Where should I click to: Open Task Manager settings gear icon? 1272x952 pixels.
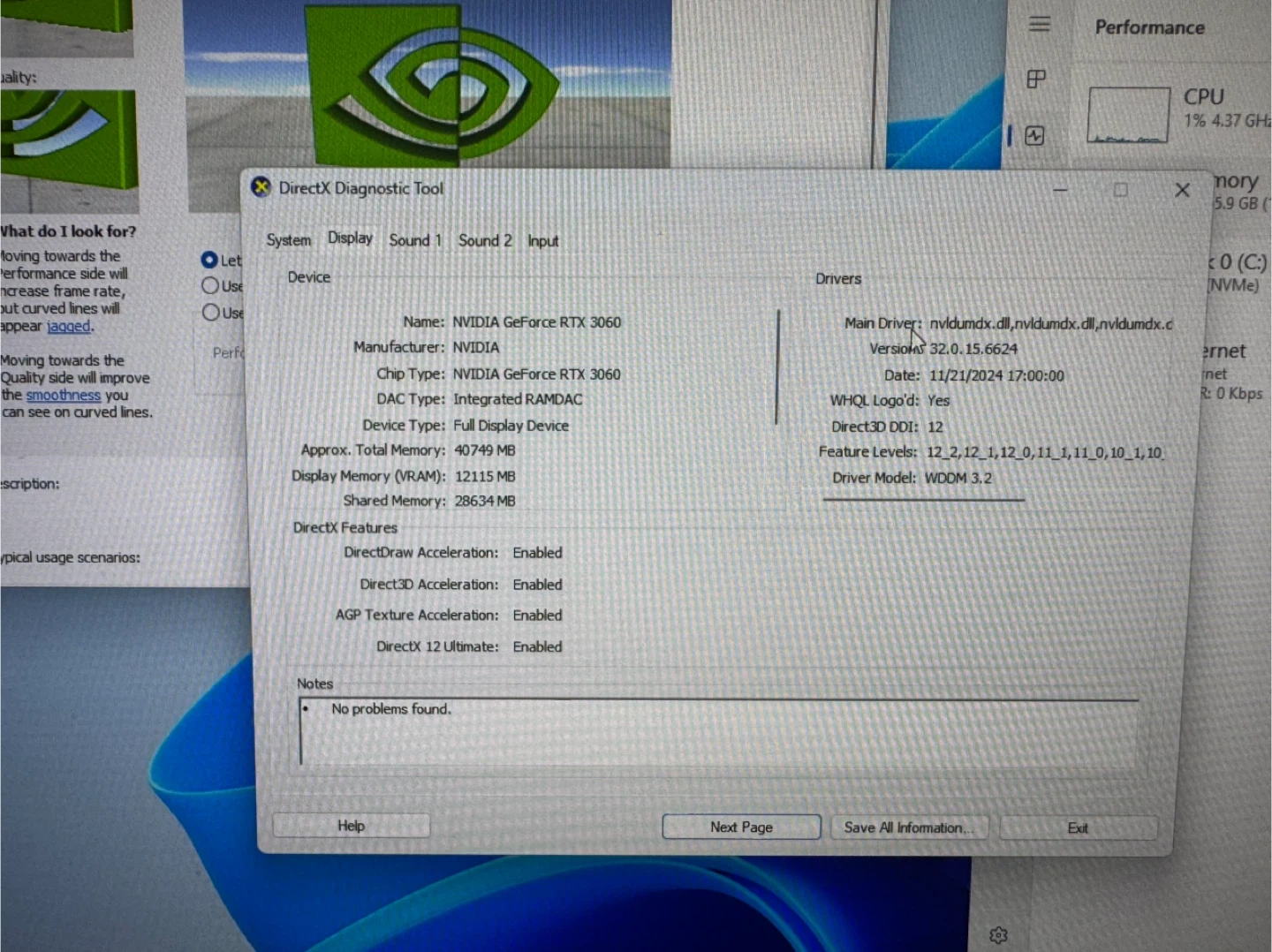(998, 935)
